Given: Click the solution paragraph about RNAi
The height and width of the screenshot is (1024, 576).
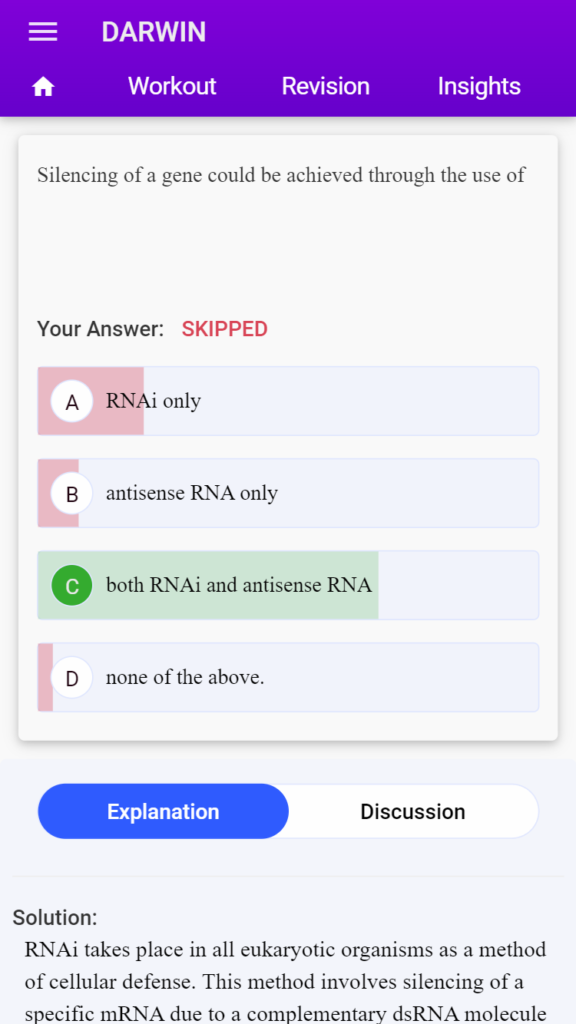Looking at the screenshot, I should [x=285, y=982].
